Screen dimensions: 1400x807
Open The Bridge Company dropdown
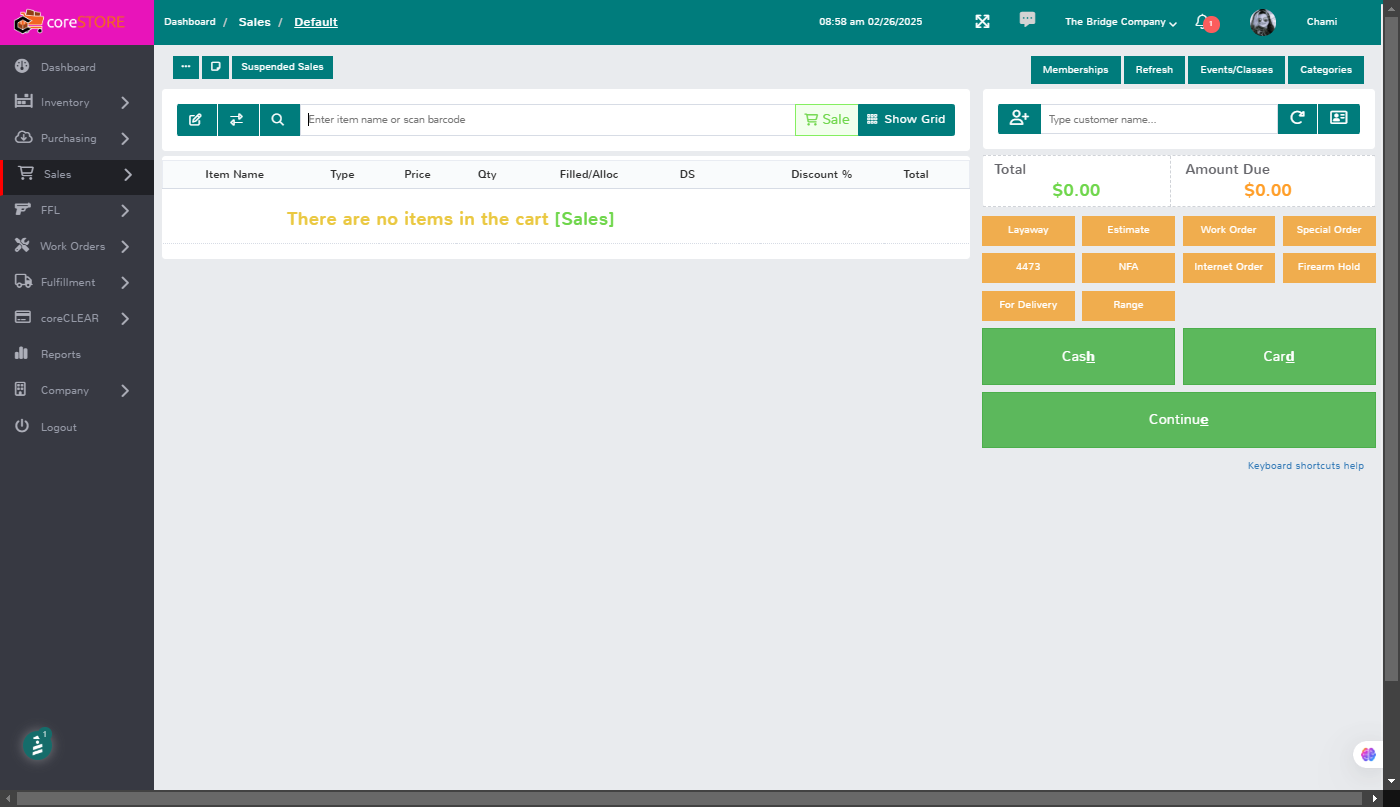coord(1120,22)
